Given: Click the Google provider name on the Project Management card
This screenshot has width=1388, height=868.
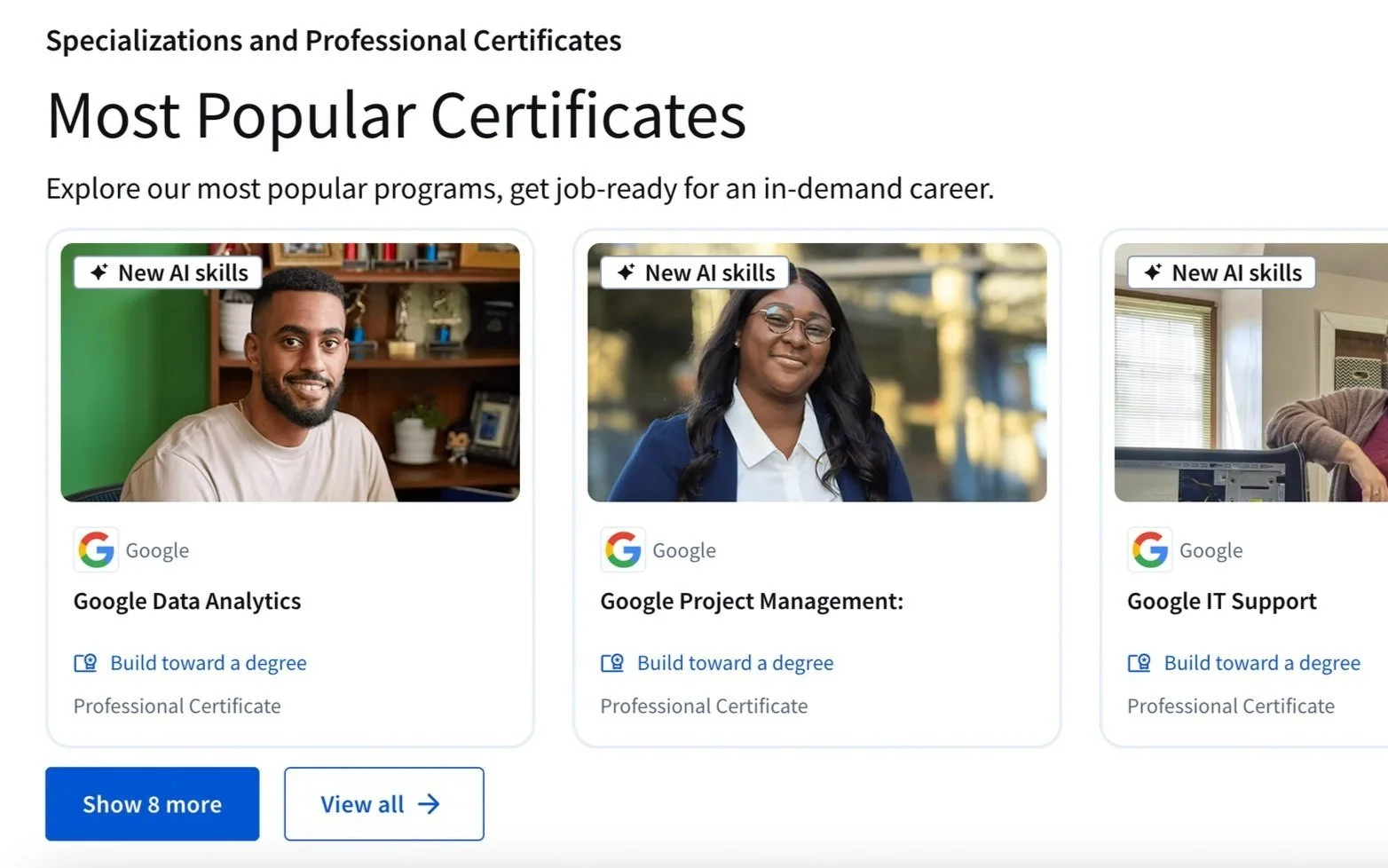Looking at the screenshot, I should coord(684,551).
